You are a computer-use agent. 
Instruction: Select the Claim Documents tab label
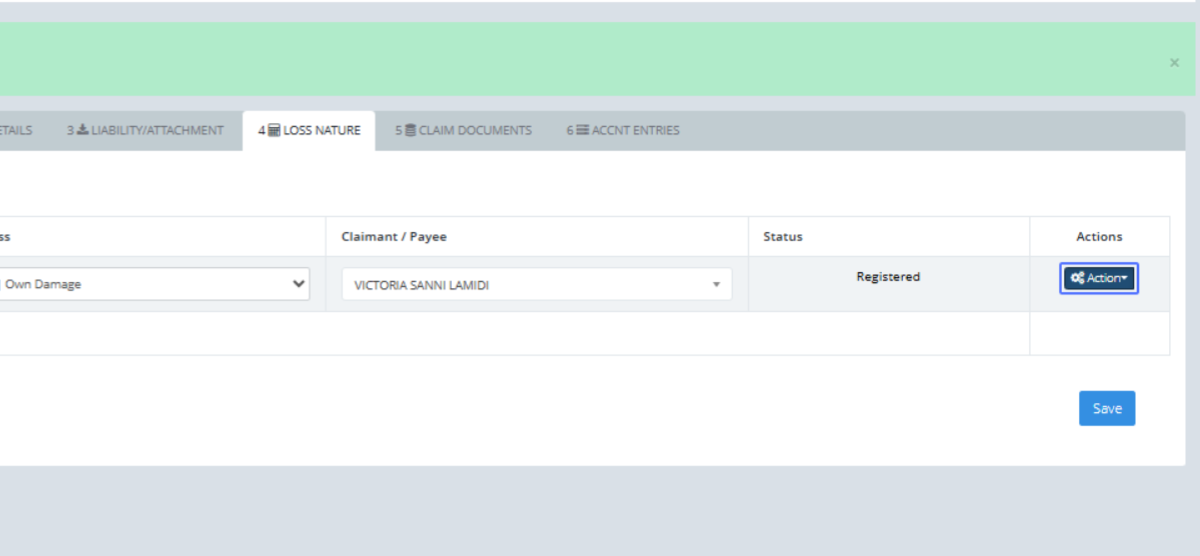[x=475, y=130]
